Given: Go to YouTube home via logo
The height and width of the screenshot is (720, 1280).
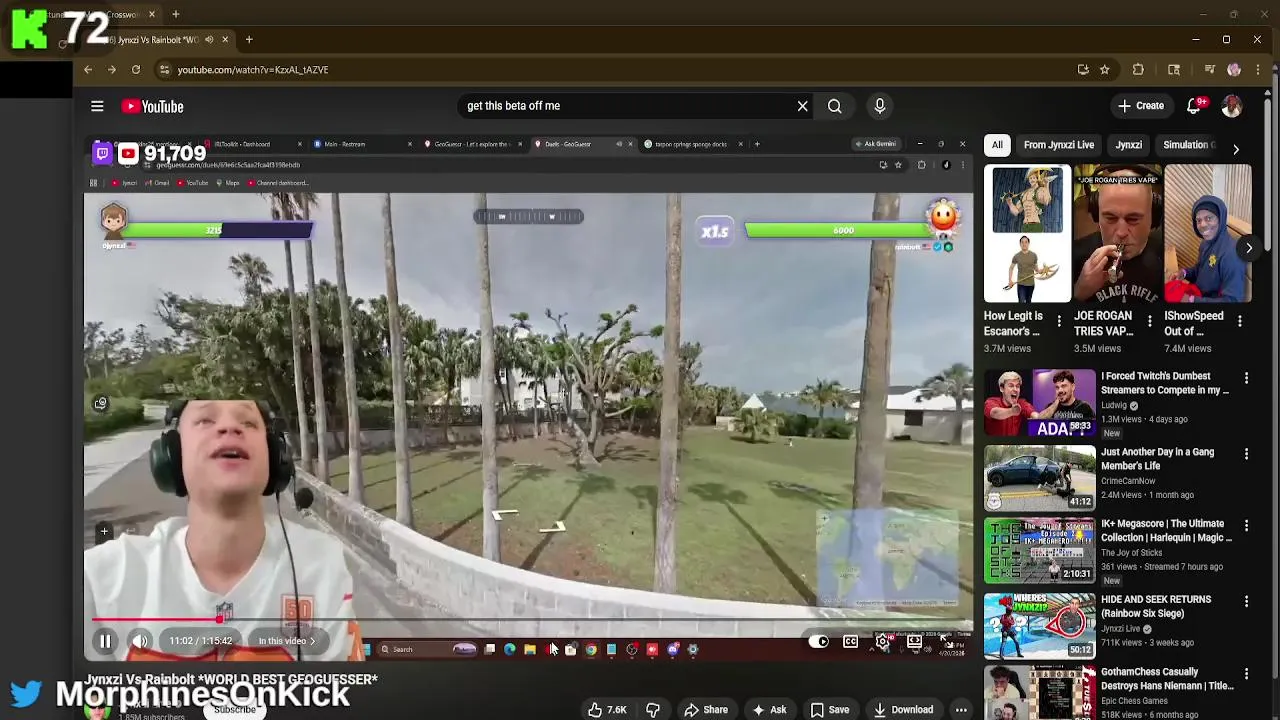Looking at the screenshot, I should point(153,106).
